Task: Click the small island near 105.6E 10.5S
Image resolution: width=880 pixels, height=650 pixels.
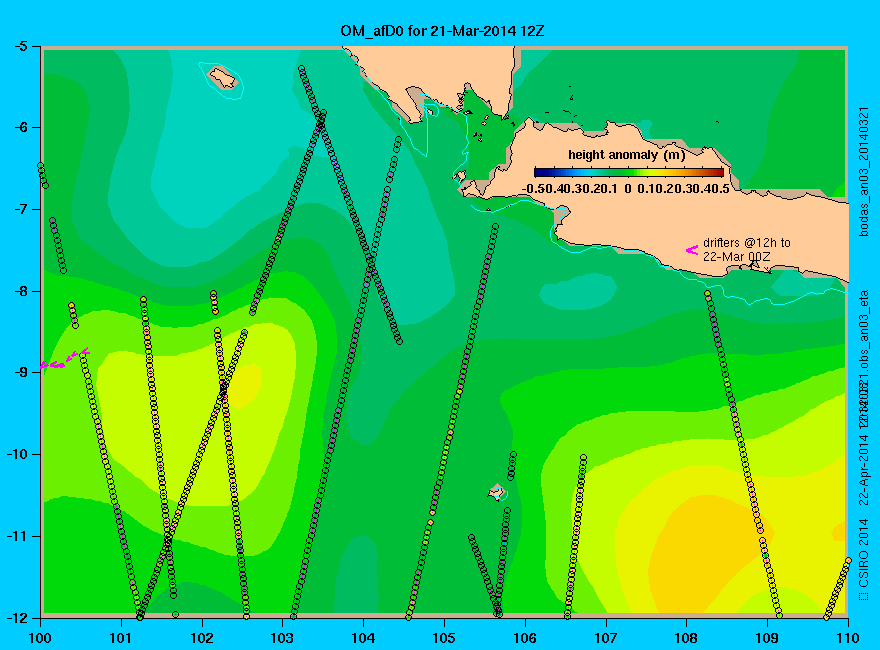Action: (497, 492)
